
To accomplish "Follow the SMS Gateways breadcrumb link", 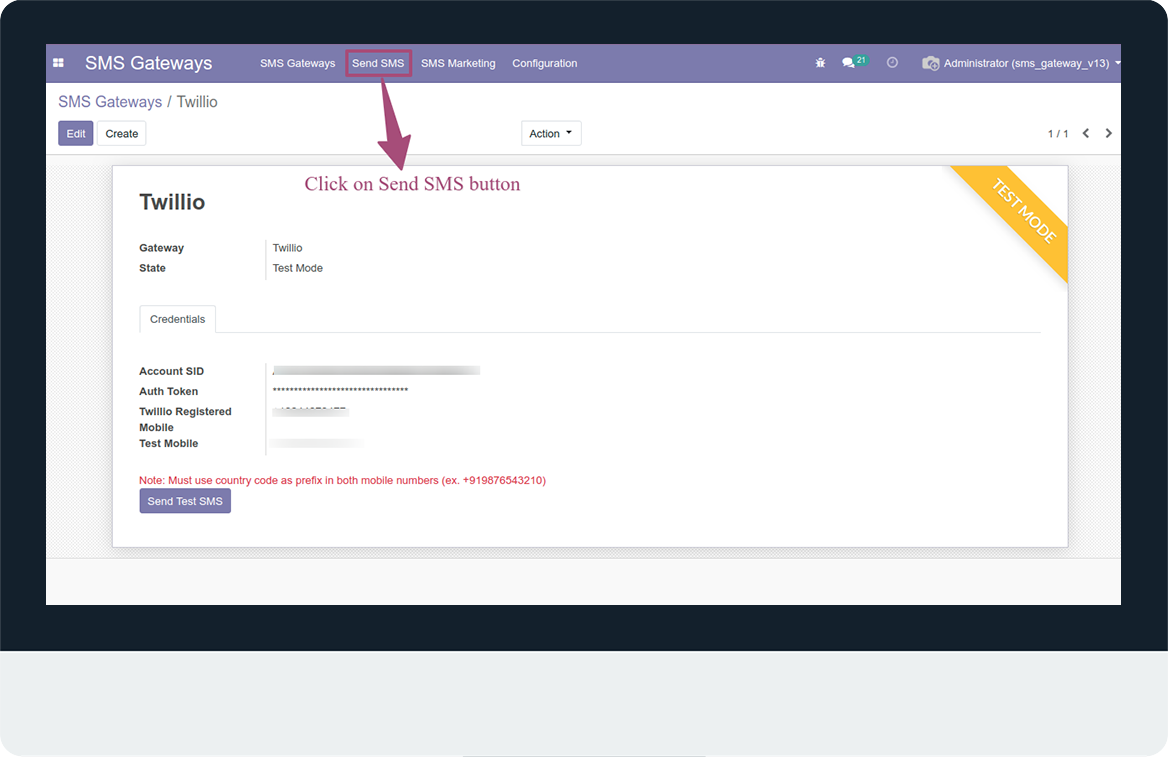I will tap(110, 102).
